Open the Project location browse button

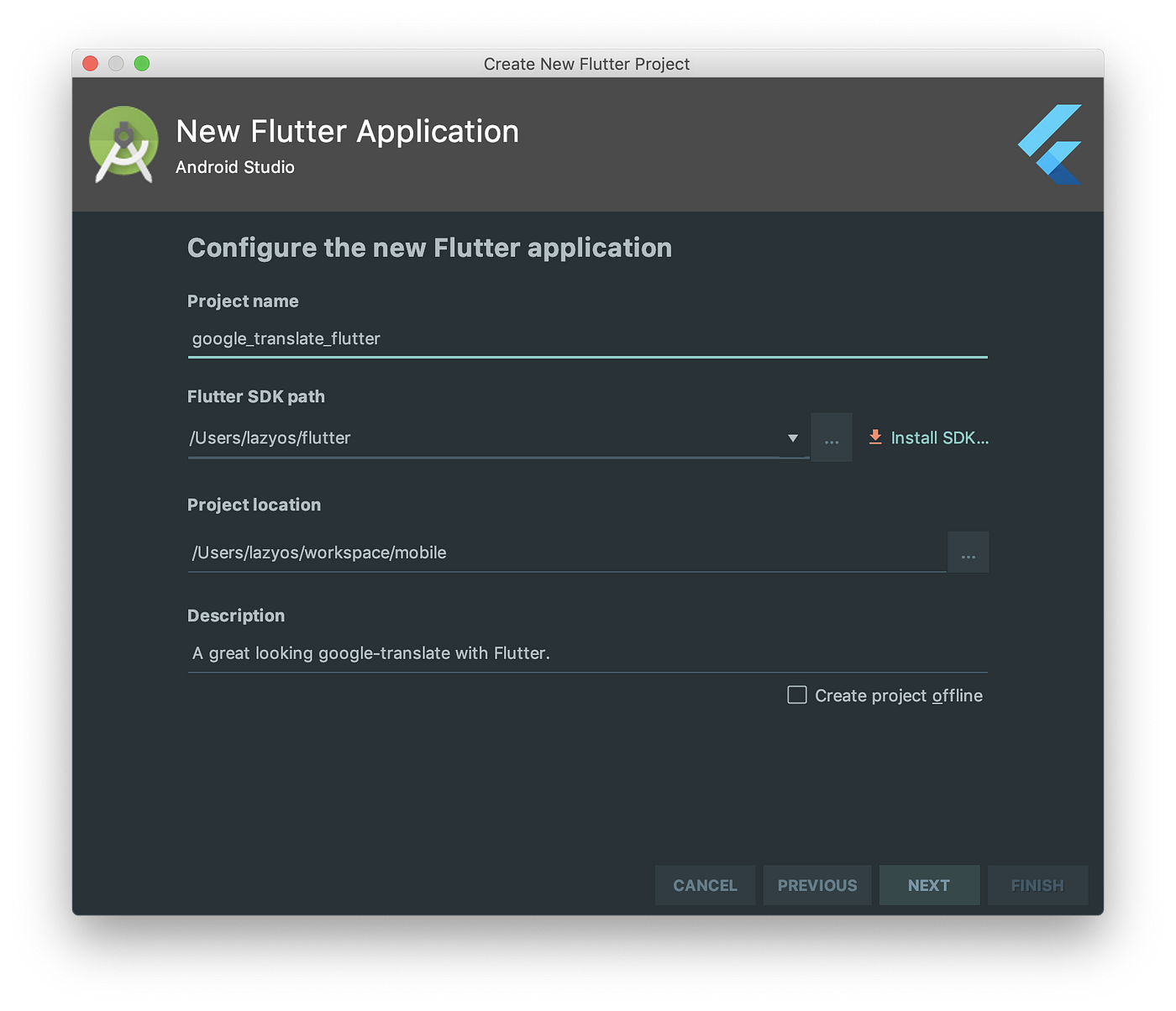coord(968,552)
